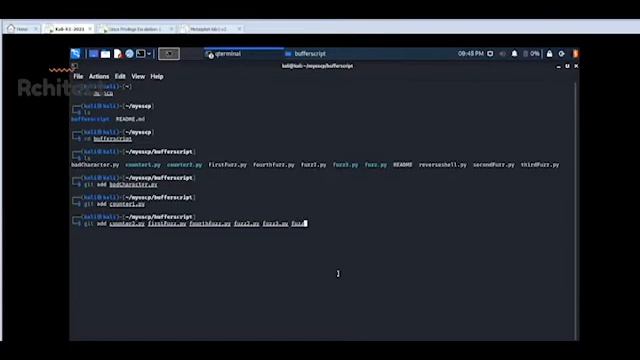Viewport: 640px width, 360px height.
Task: Close the Linux Privilege Escalation tab
Action: [171, 29]
